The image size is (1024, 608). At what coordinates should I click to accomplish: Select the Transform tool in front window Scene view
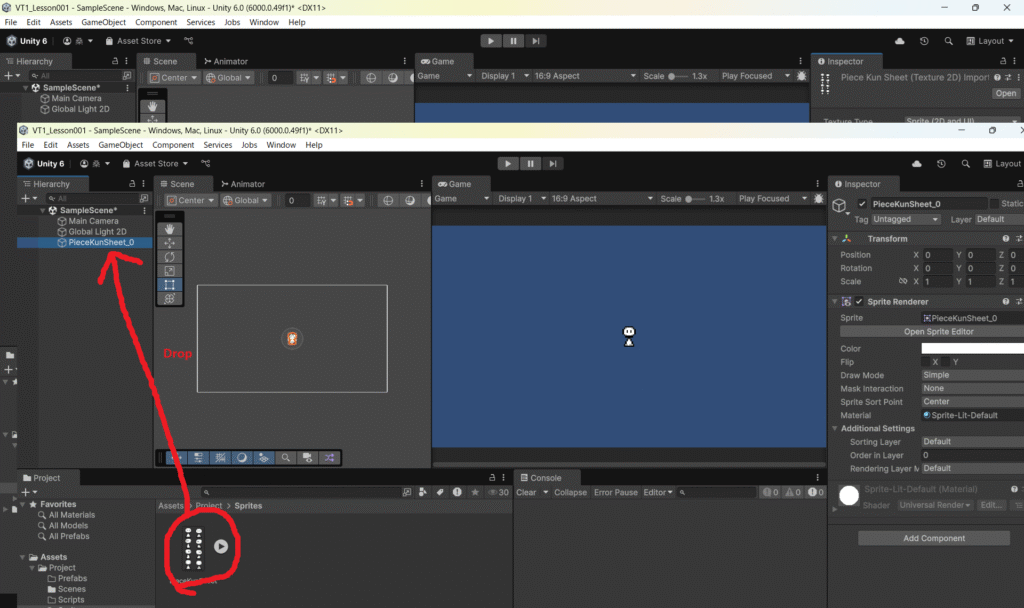click(x=169, y=298)
